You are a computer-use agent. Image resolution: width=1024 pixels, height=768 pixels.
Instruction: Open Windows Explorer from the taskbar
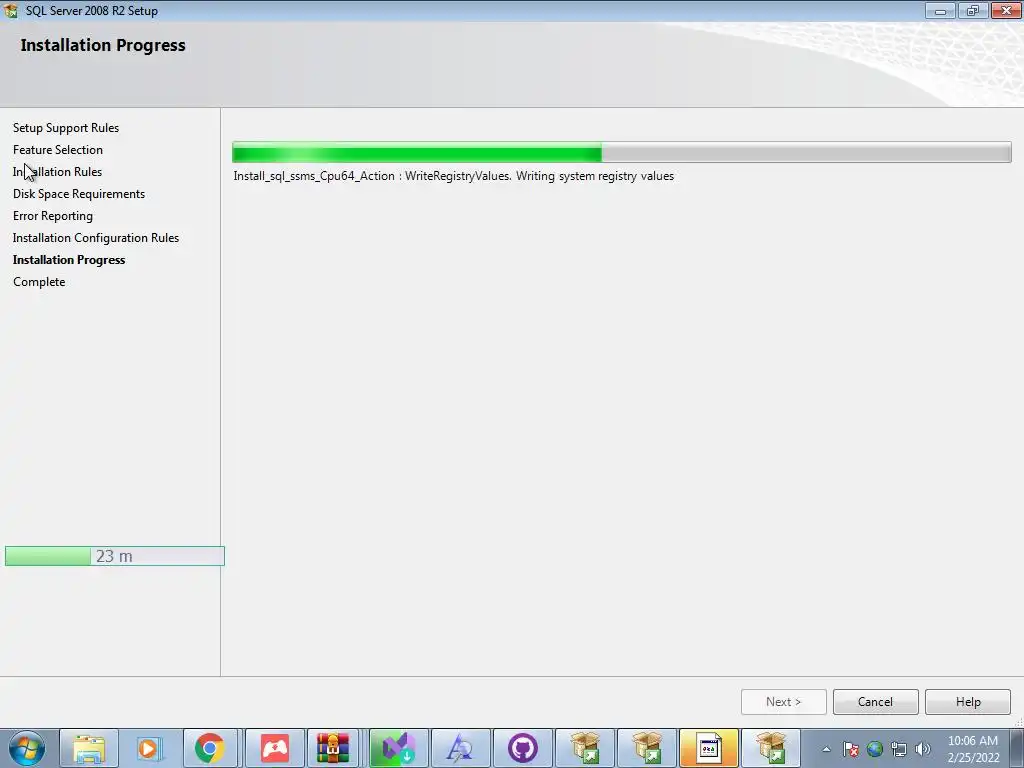click(89, 748)
